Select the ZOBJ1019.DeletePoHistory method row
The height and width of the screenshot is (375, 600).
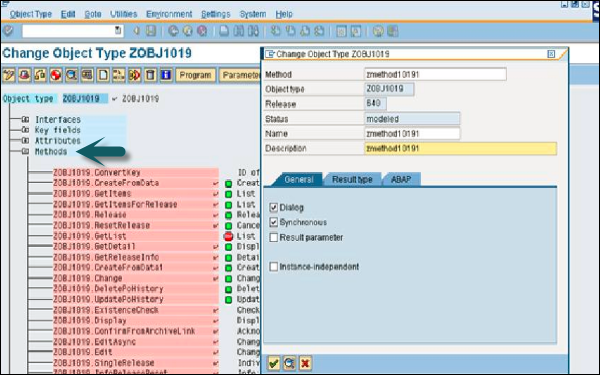pyautogui.click(x=136, y=289)
